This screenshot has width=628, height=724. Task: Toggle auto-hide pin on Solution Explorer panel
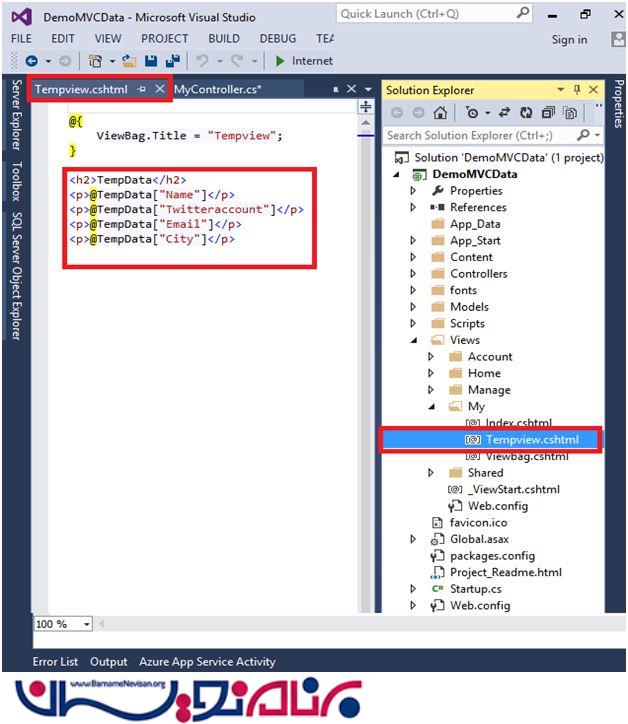(576, 90)
